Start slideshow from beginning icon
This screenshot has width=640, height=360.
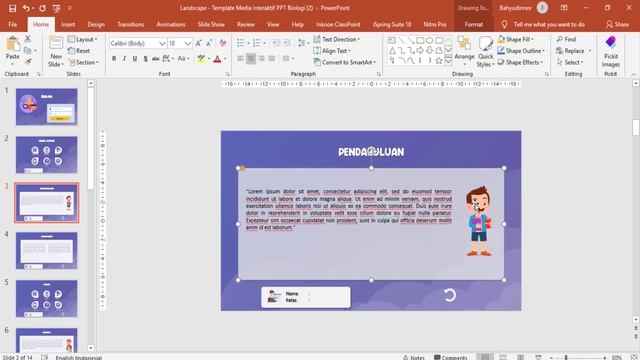tap(56, 8)
